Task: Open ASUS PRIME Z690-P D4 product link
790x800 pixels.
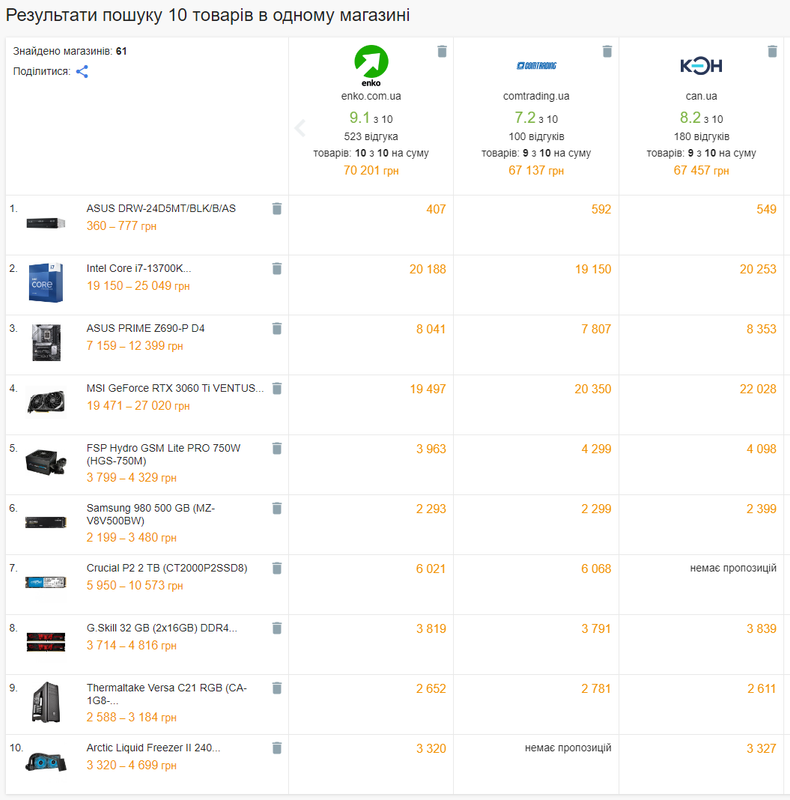Action: pyautogui.click(x=145, y=328)
